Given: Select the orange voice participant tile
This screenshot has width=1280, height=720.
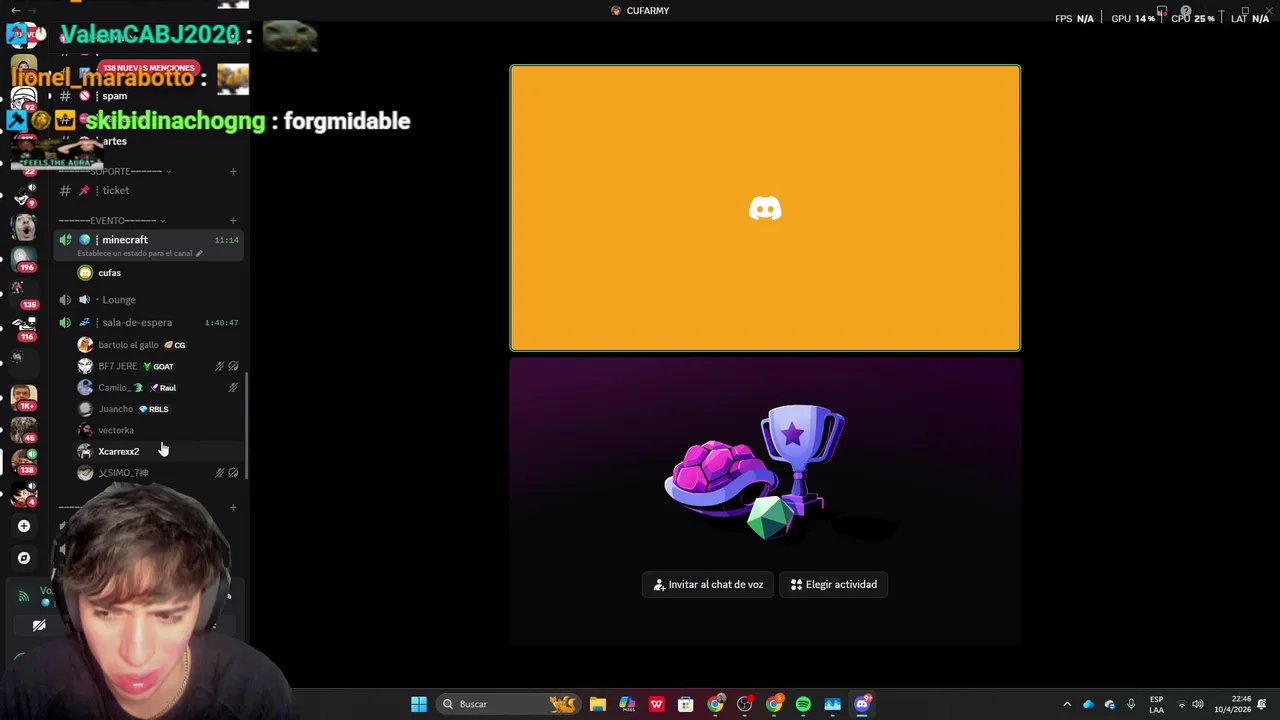Looking at the screenshot, I should [765, 208].
